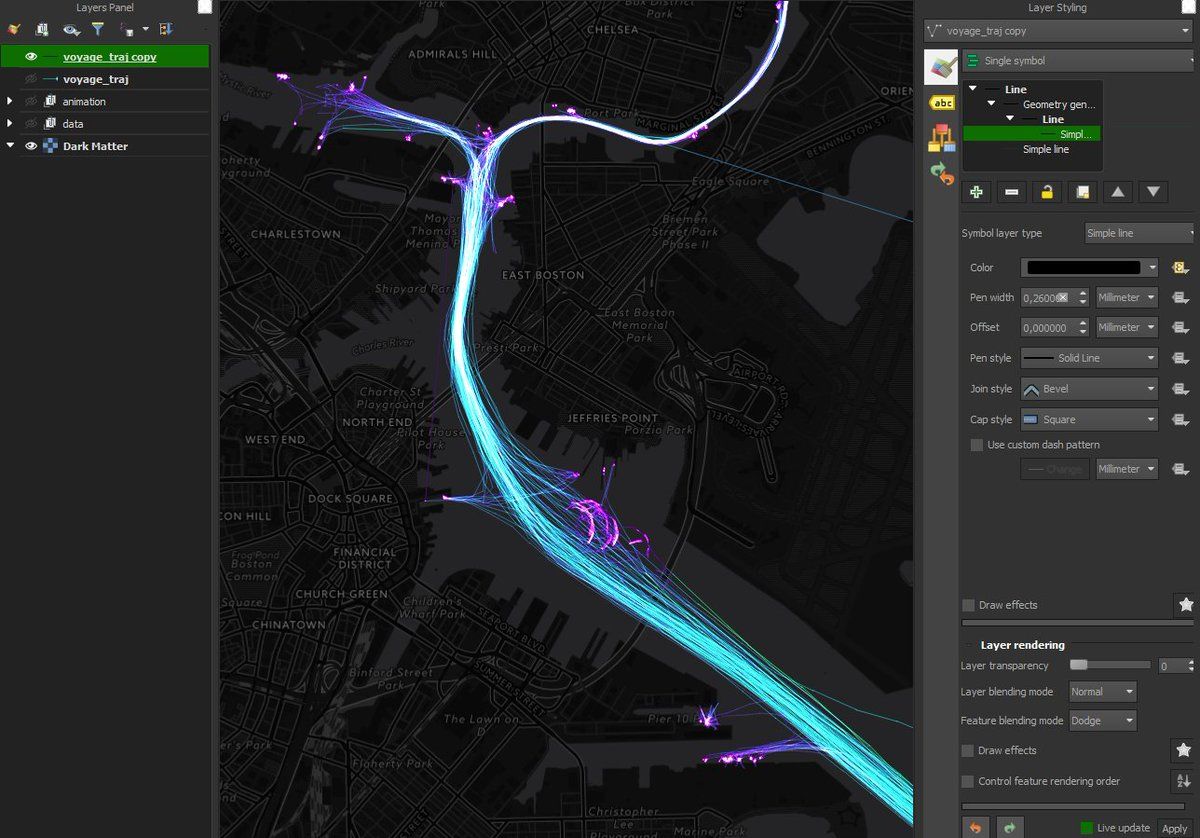The height and width of the screenshot is (838, 1200).
Task: Customize symbol layer draw effects star button
Action: point(1185,605)
